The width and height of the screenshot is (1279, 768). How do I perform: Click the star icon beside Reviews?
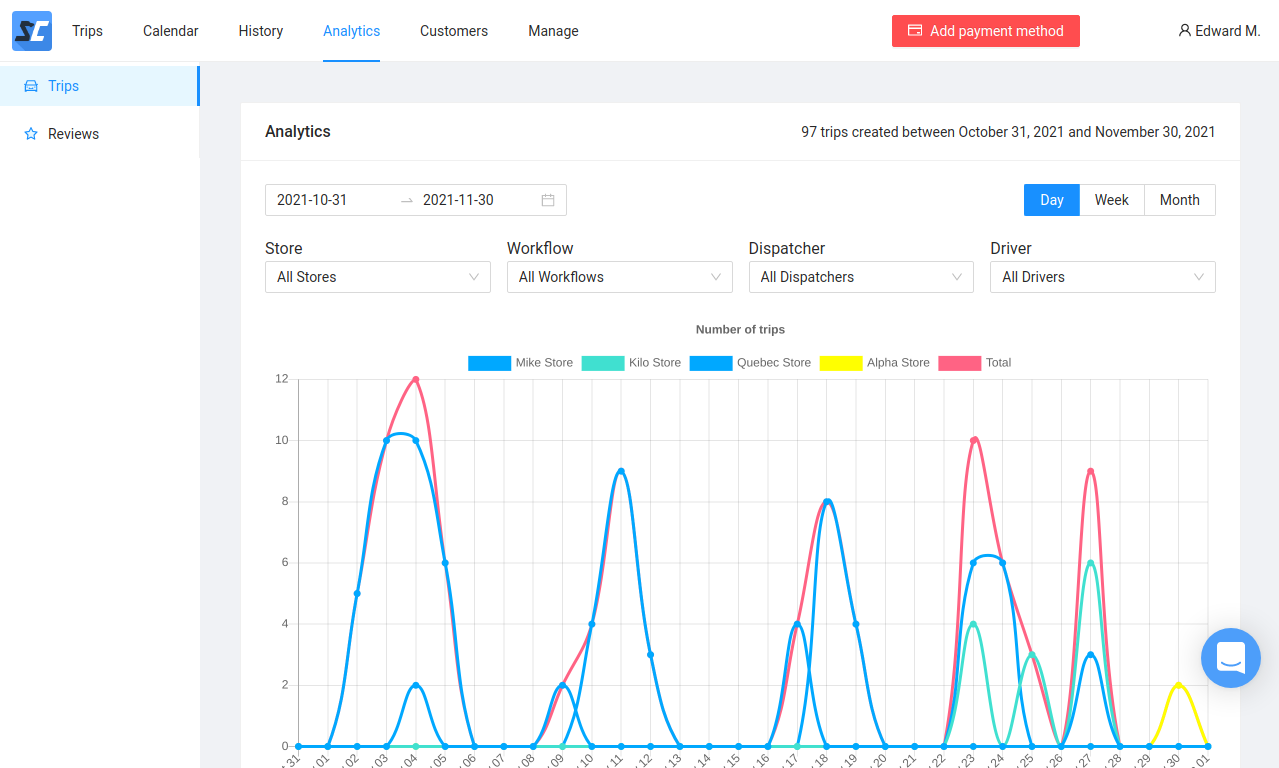30,133
